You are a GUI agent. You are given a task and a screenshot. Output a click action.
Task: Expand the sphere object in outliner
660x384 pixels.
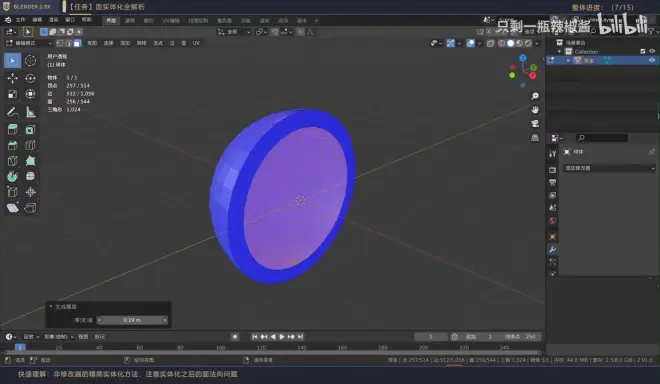coord(568,60)
